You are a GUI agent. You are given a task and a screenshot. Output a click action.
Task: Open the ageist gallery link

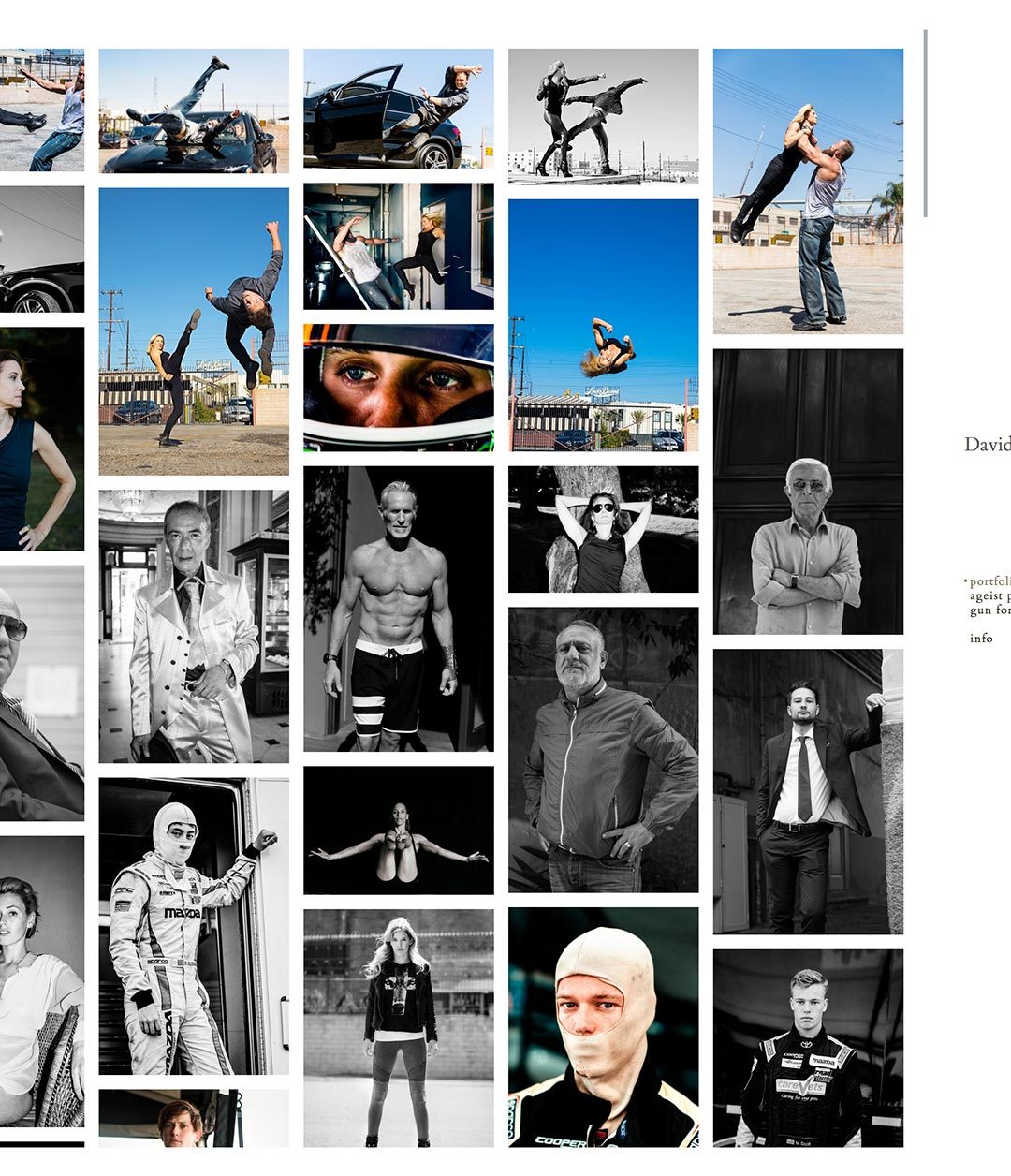[989, 595]
